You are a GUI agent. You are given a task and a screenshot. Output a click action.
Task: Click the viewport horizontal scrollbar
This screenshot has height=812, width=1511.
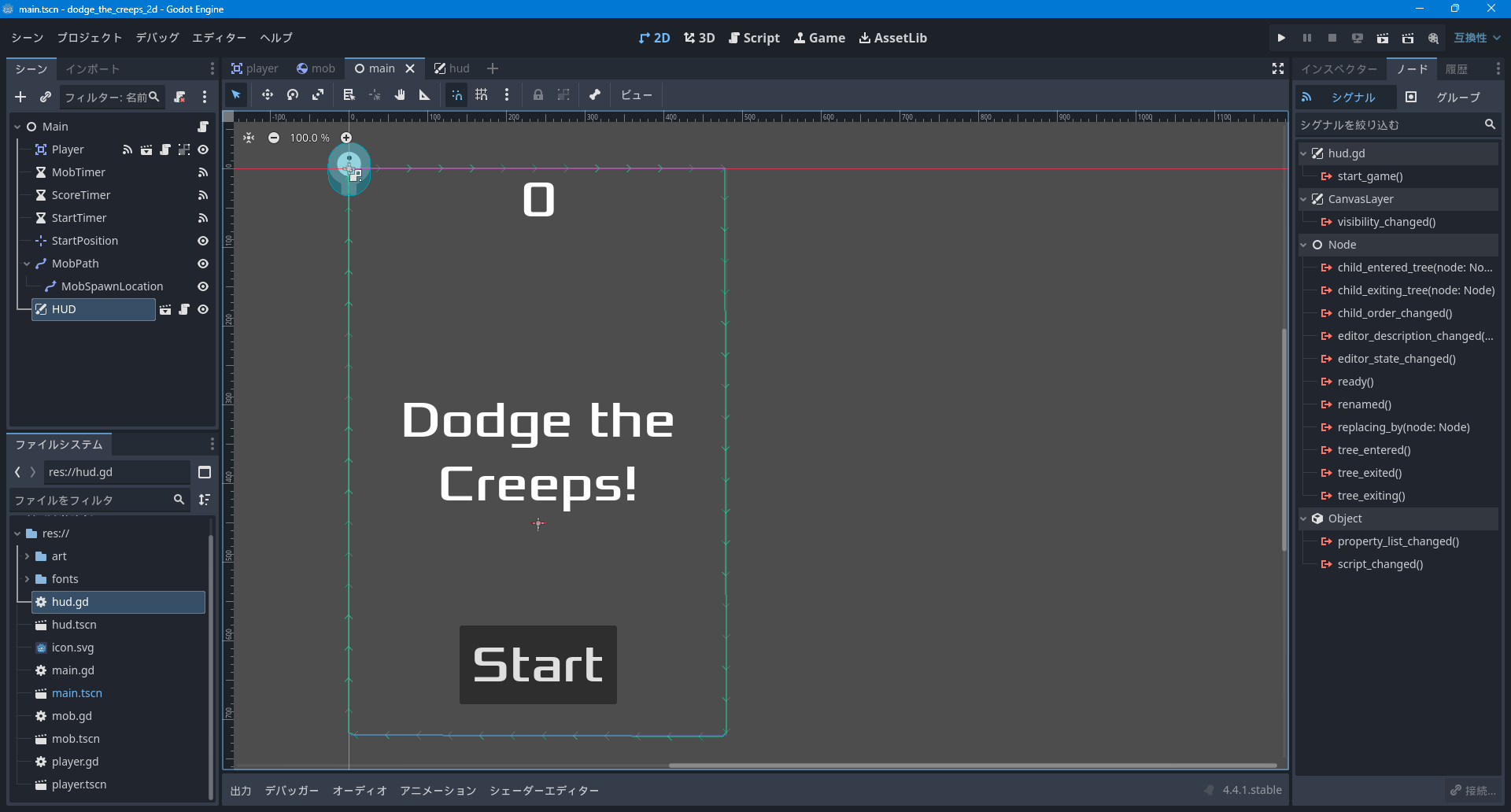[x=973, y=765]
